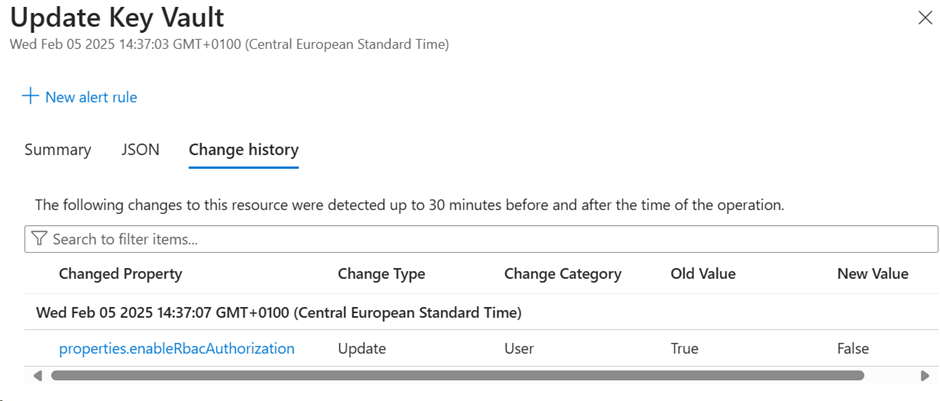This screenshot has width=940, height=401.
Task: Select the Wed Feb 05 14:37:07 group row
Action: pos(481,312)
